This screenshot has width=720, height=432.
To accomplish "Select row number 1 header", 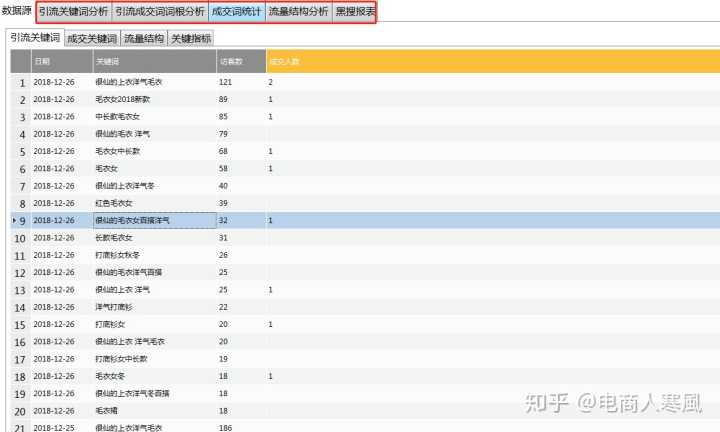I will [20, 82].
